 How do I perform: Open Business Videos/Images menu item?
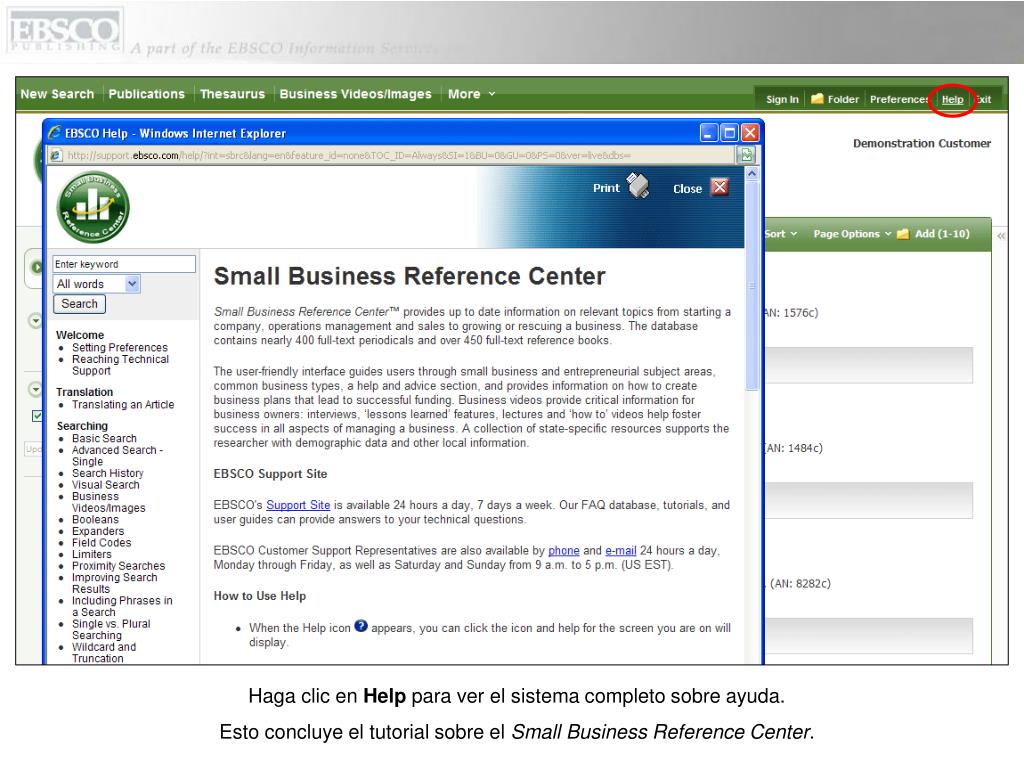tap(355, 94)
